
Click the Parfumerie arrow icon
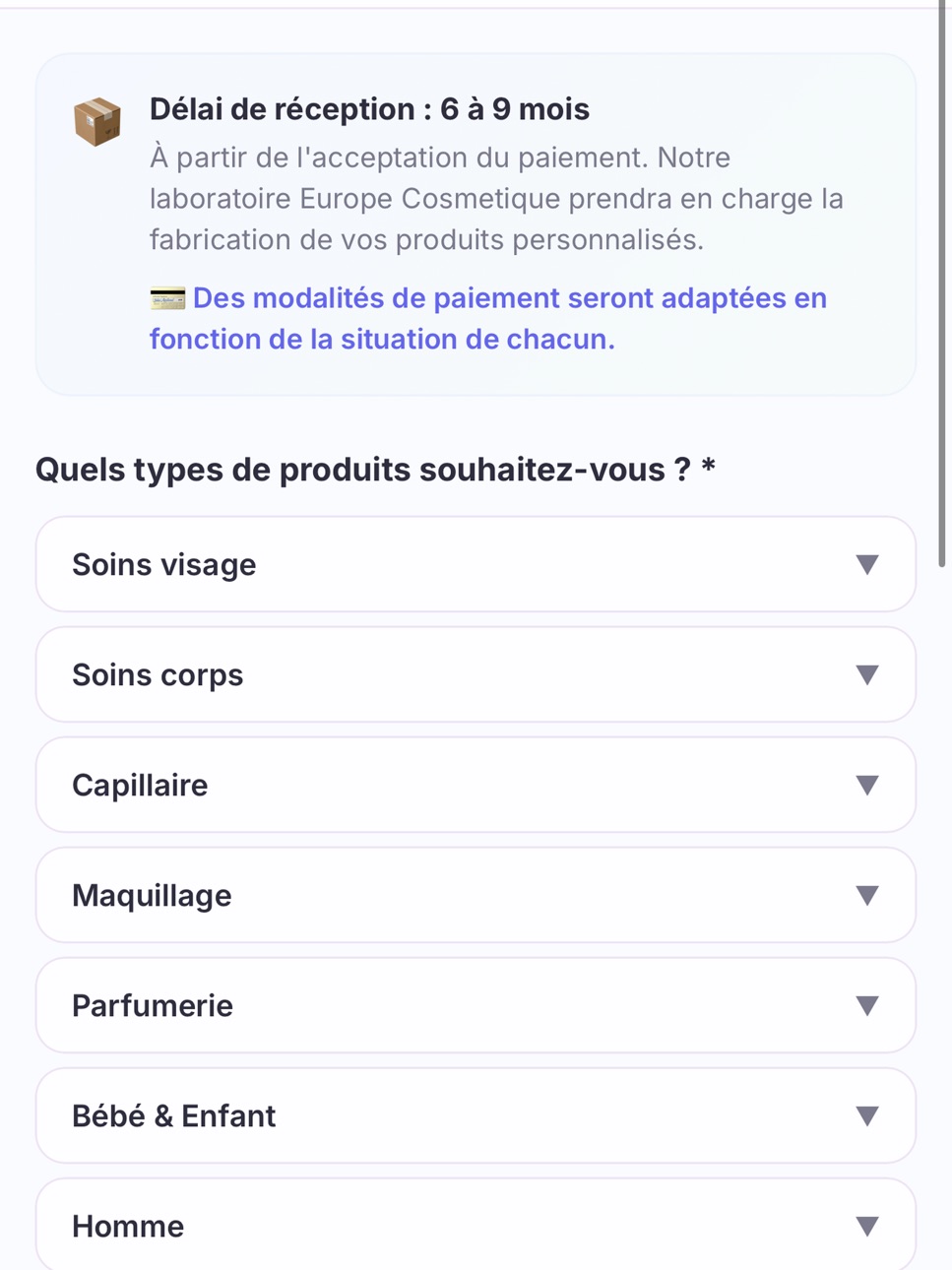point(866,1005)
